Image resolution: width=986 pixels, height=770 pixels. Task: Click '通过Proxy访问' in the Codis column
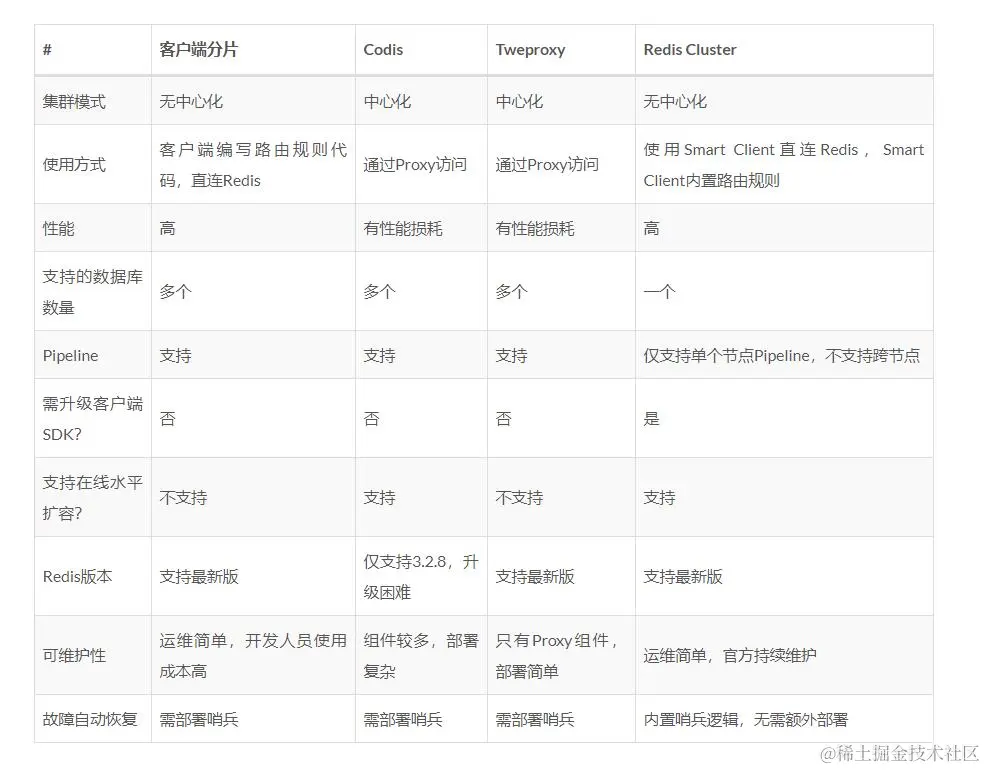point(415,165)
